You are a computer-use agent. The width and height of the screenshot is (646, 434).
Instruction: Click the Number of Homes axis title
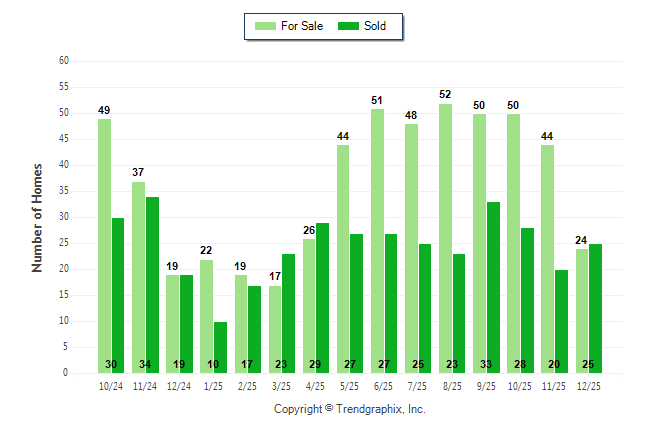38,217
